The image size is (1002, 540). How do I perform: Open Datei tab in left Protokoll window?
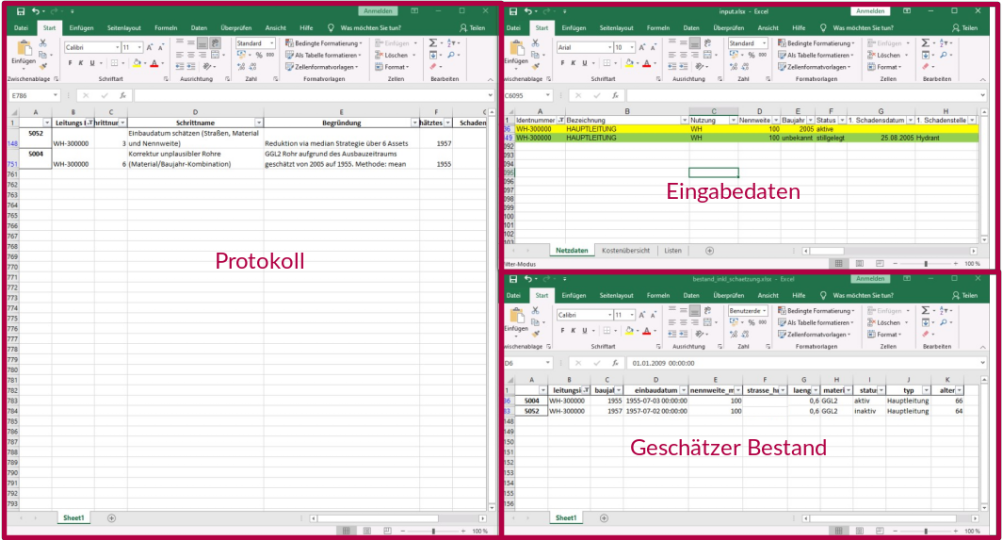coord(21,28)
